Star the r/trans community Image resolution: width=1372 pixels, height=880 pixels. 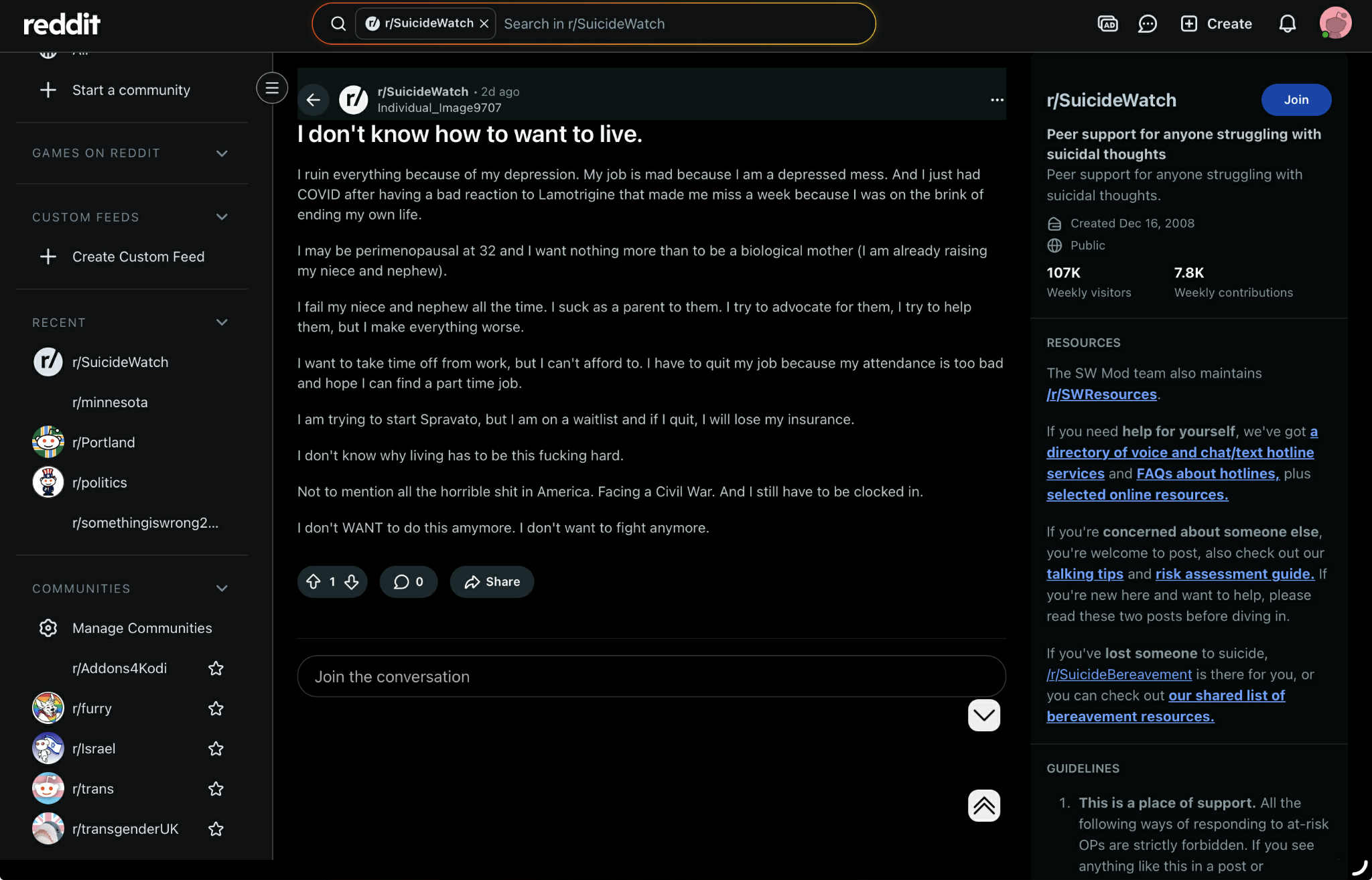(216, 789)
